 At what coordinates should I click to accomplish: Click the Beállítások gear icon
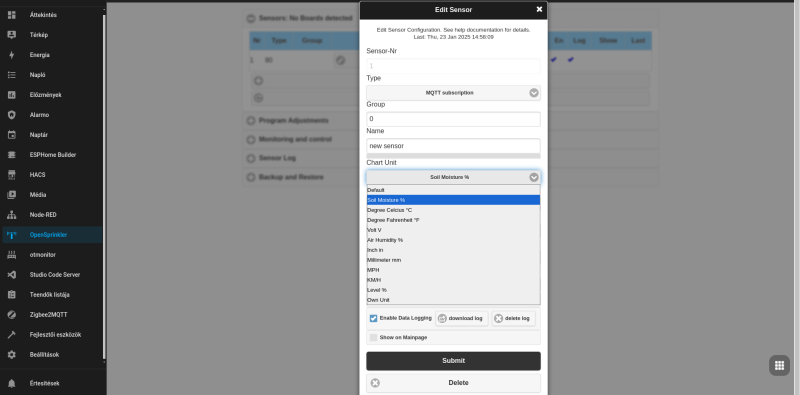point(12,355)
